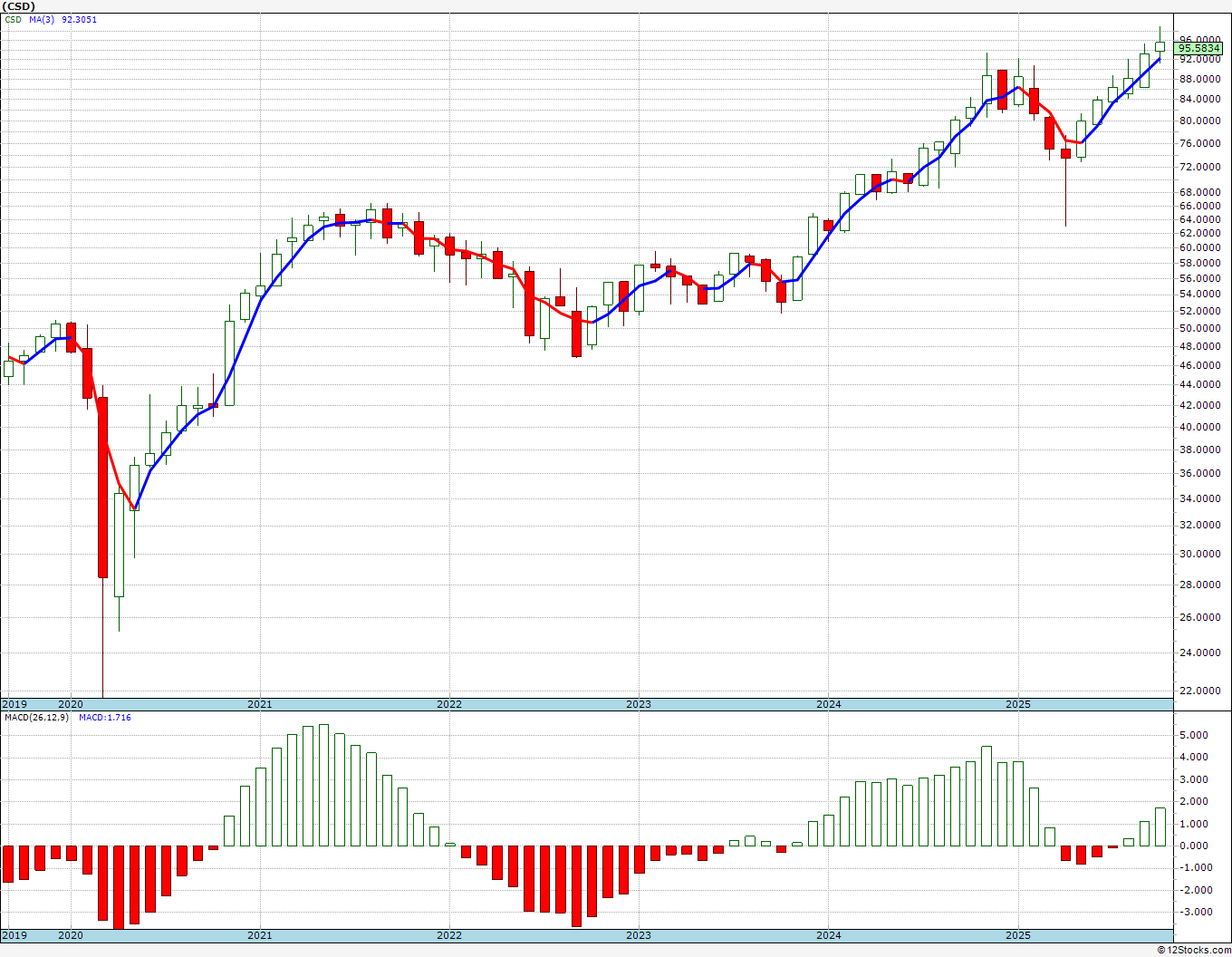Click the 92.0000 price axis label
The image size is (1232, 957).
(1201, 60)
